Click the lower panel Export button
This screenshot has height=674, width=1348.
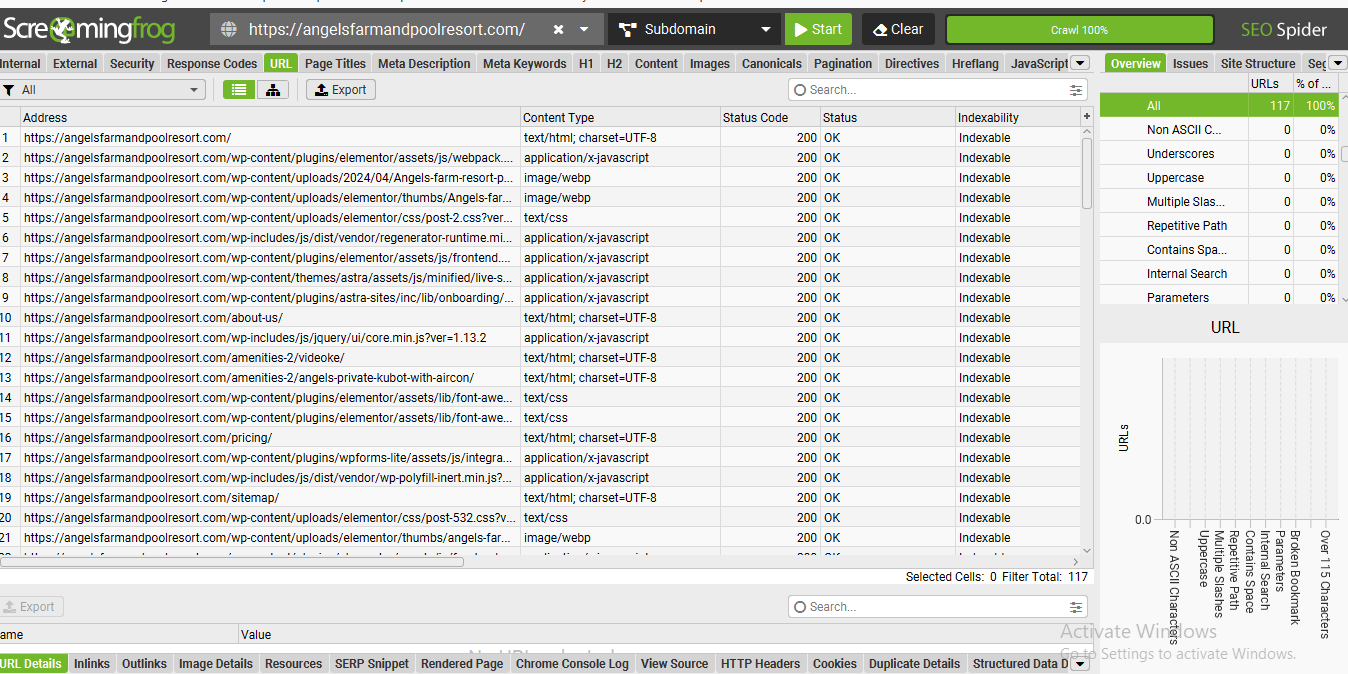point(30,607)
